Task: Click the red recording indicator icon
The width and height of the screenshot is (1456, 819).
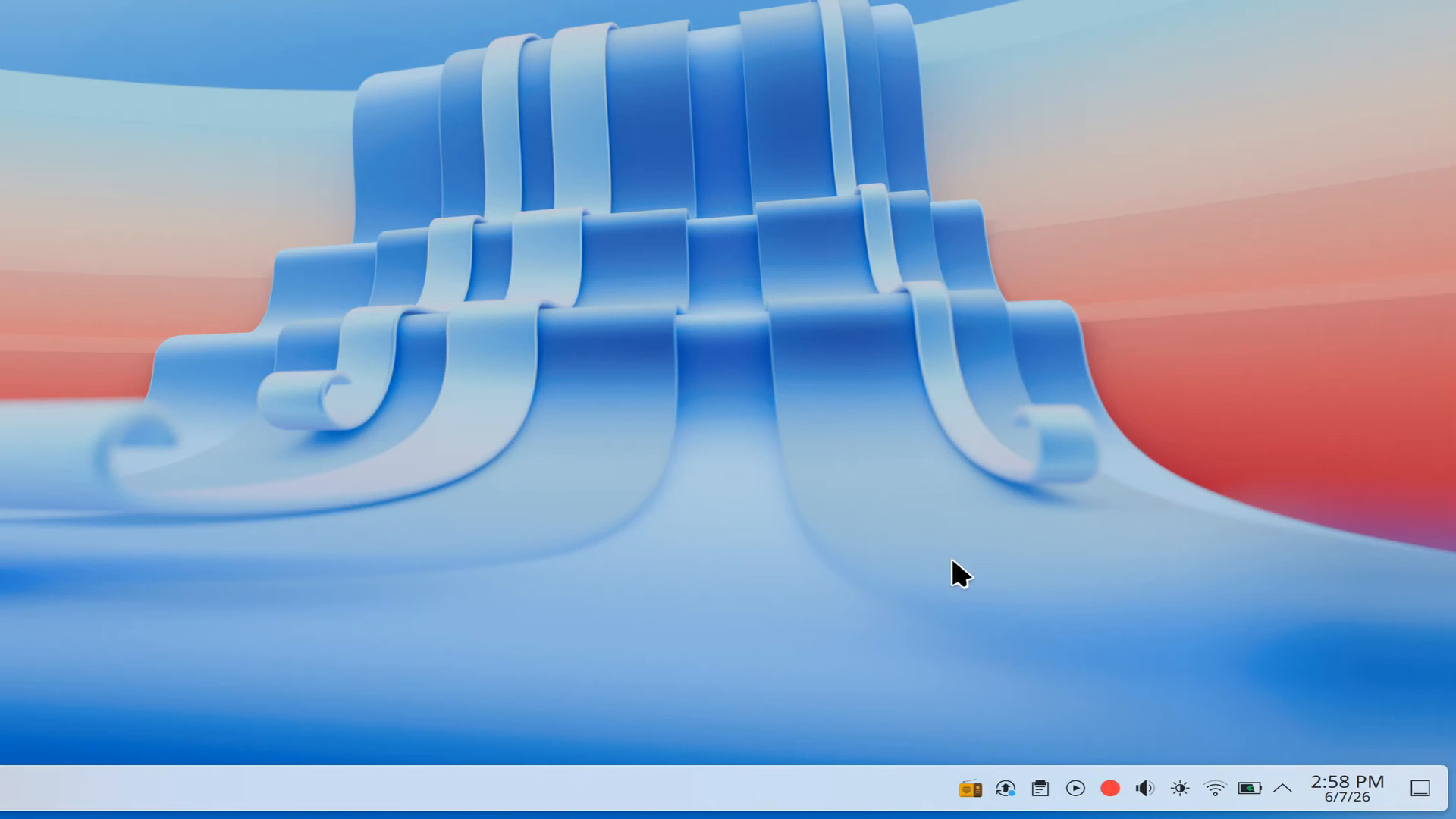Action: (1110, 789)
